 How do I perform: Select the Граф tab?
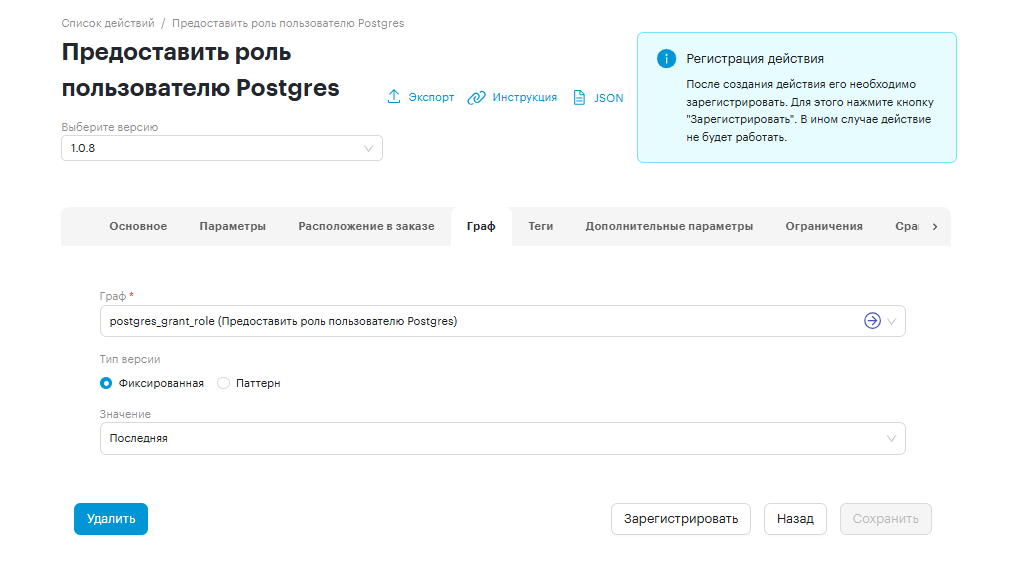point(481,226)
